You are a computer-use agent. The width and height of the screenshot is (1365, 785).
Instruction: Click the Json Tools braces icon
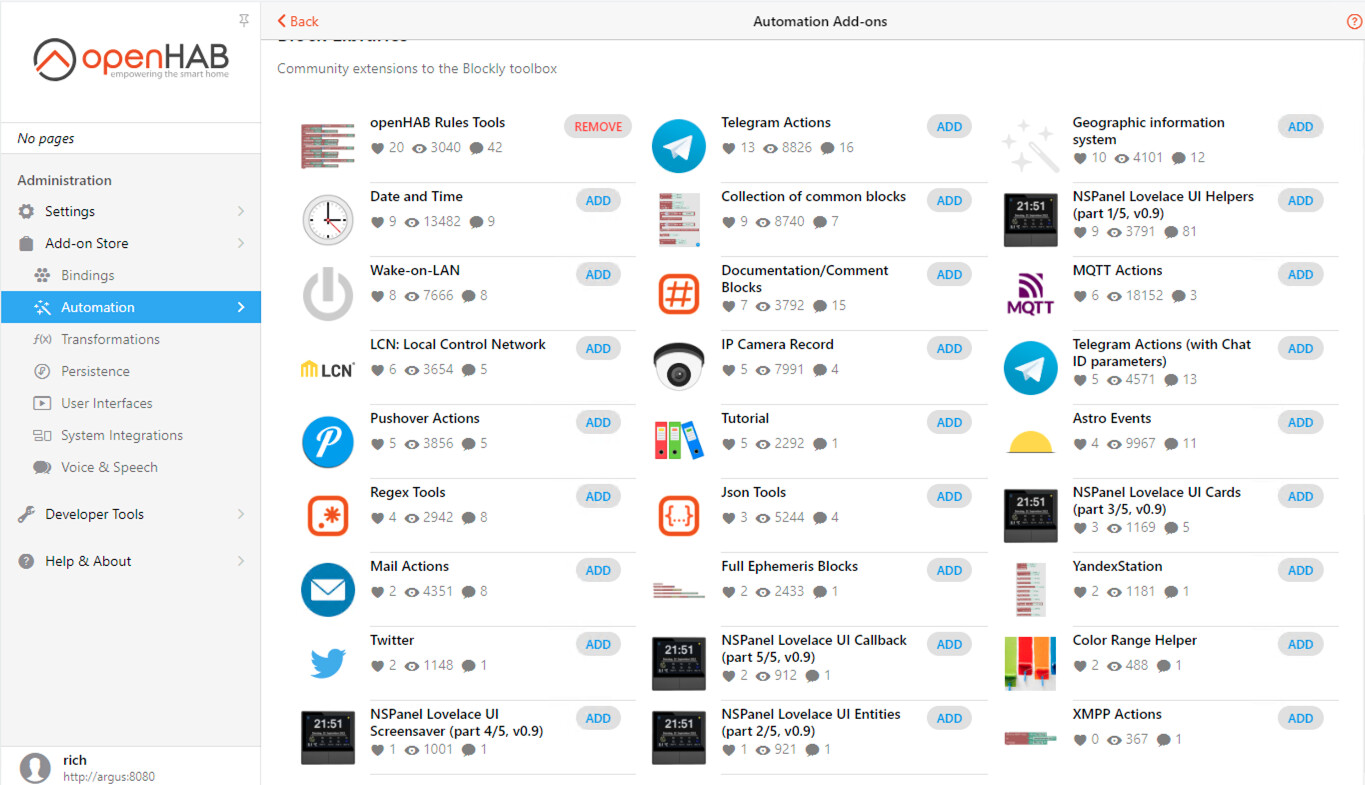tap(679, 516)
